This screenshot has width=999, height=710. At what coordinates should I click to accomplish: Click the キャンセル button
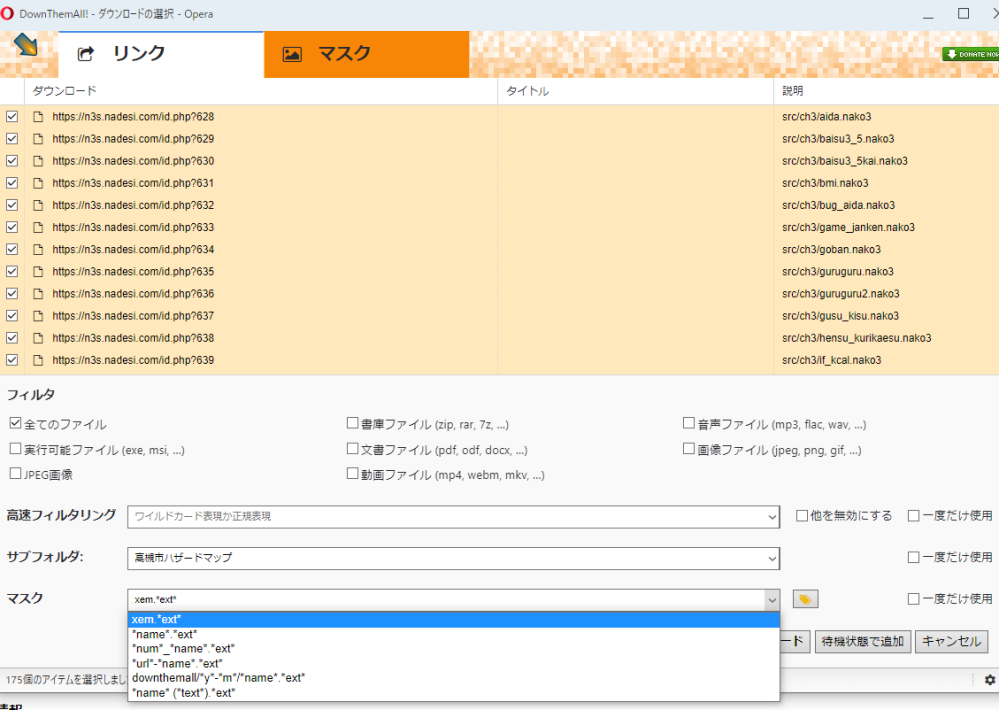coord(952,641)
